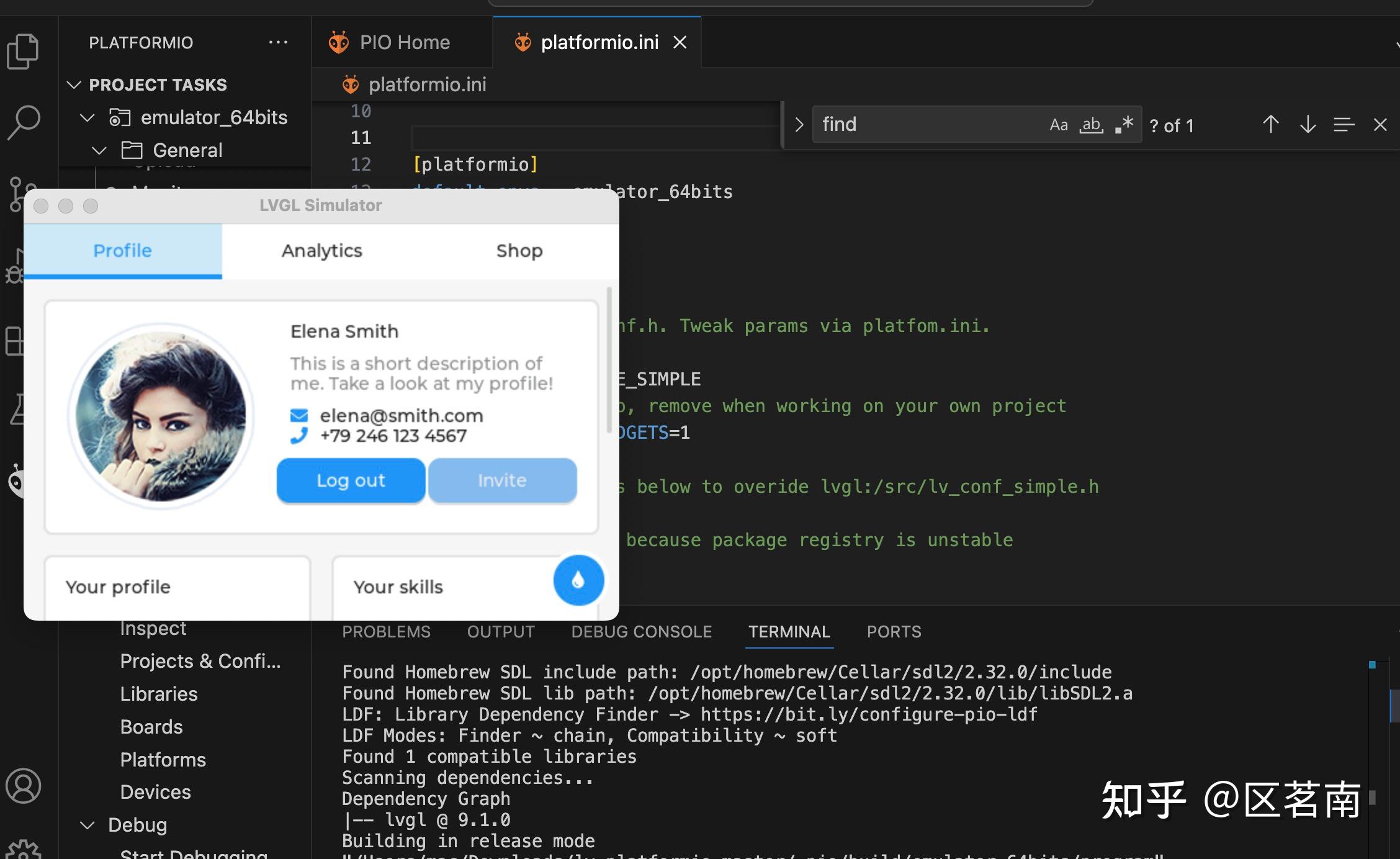Viewport: 1400px width, 859px height.
Task: Click the blue droplet floating button
Action: pos(578,580)
